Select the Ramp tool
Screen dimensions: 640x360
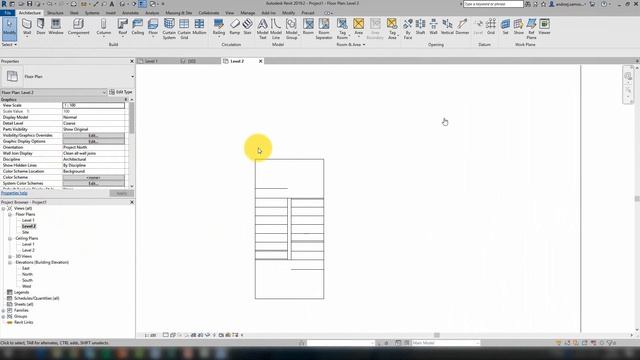pos(235,27)
